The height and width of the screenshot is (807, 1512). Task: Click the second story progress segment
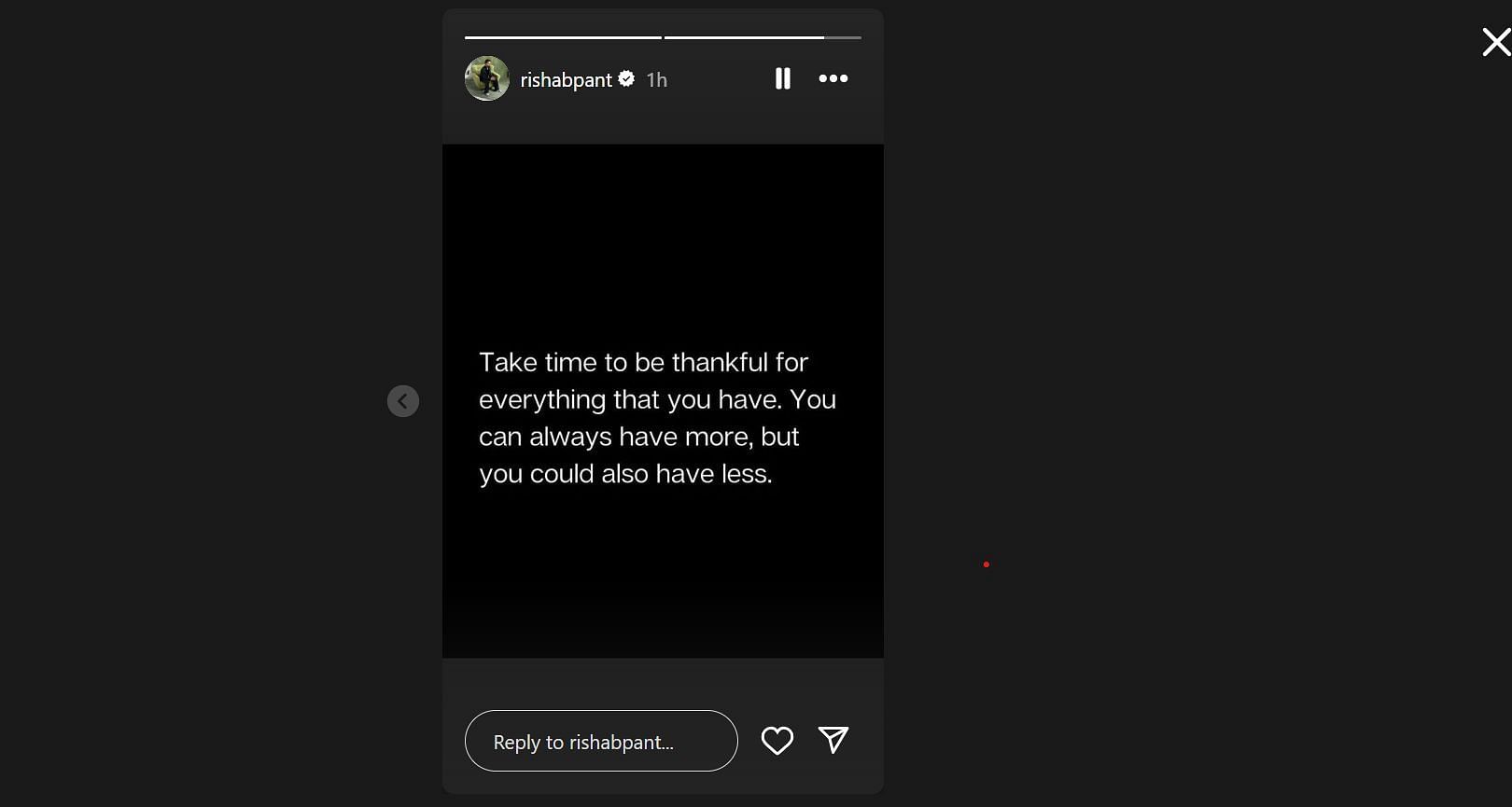pos(763,37)
